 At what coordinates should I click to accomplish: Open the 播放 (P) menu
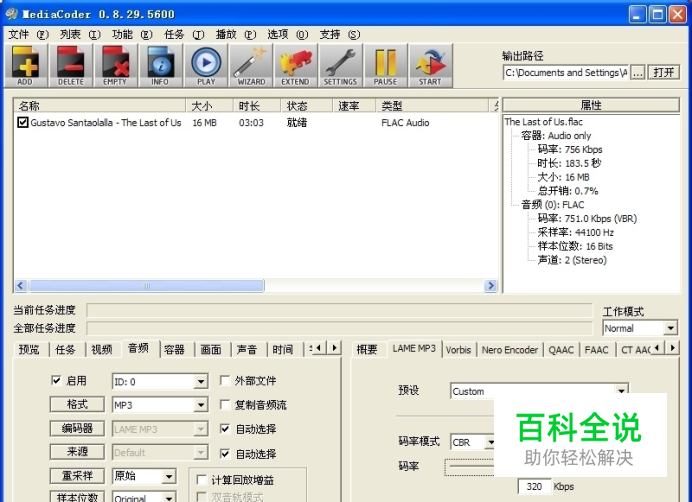click(x=236, y=34)
